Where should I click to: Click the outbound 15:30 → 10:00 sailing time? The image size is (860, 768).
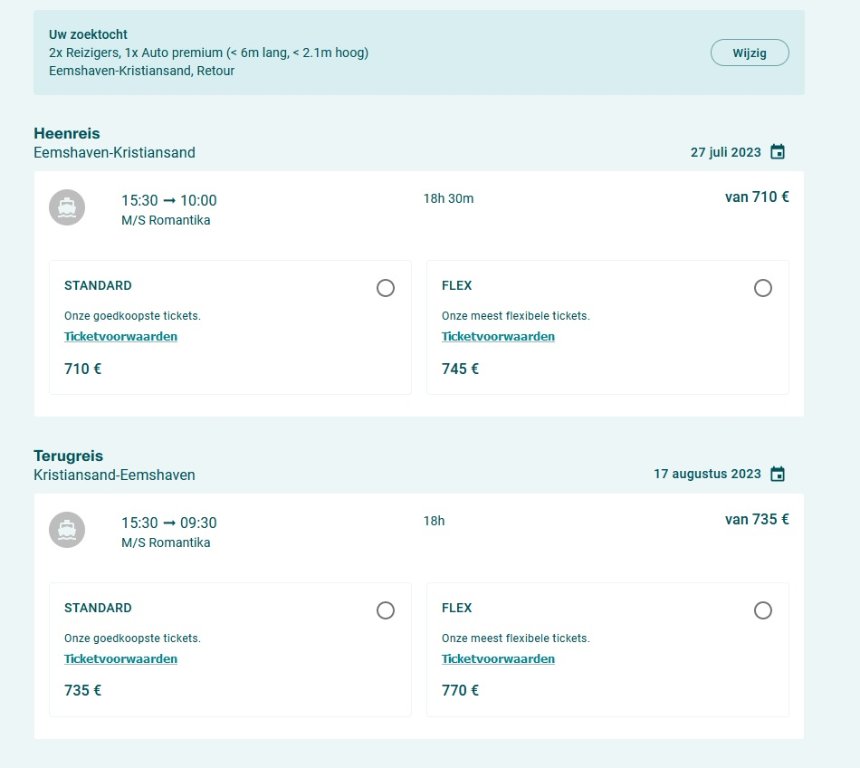pos(169,201)
